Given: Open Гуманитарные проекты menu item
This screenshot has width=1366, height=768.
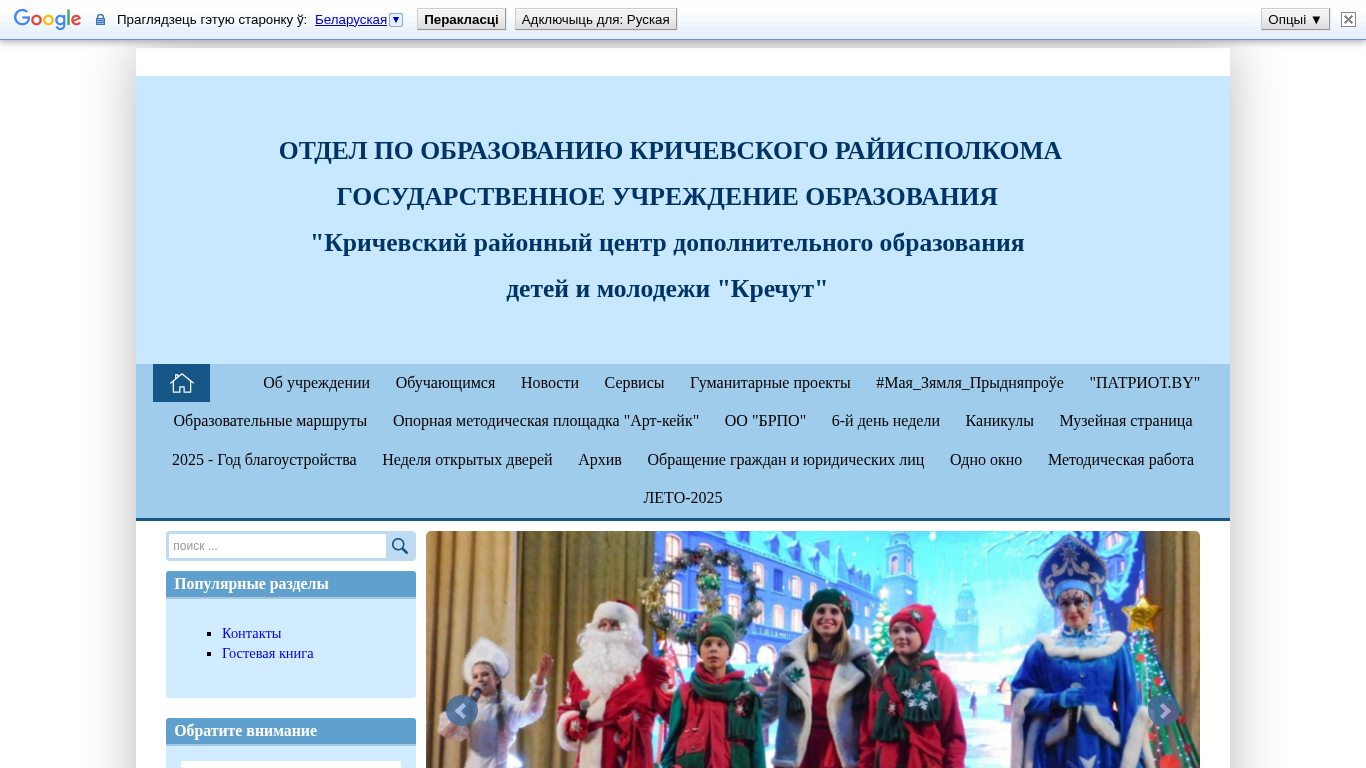Looking at the screenshot, I should pos(770,383).
